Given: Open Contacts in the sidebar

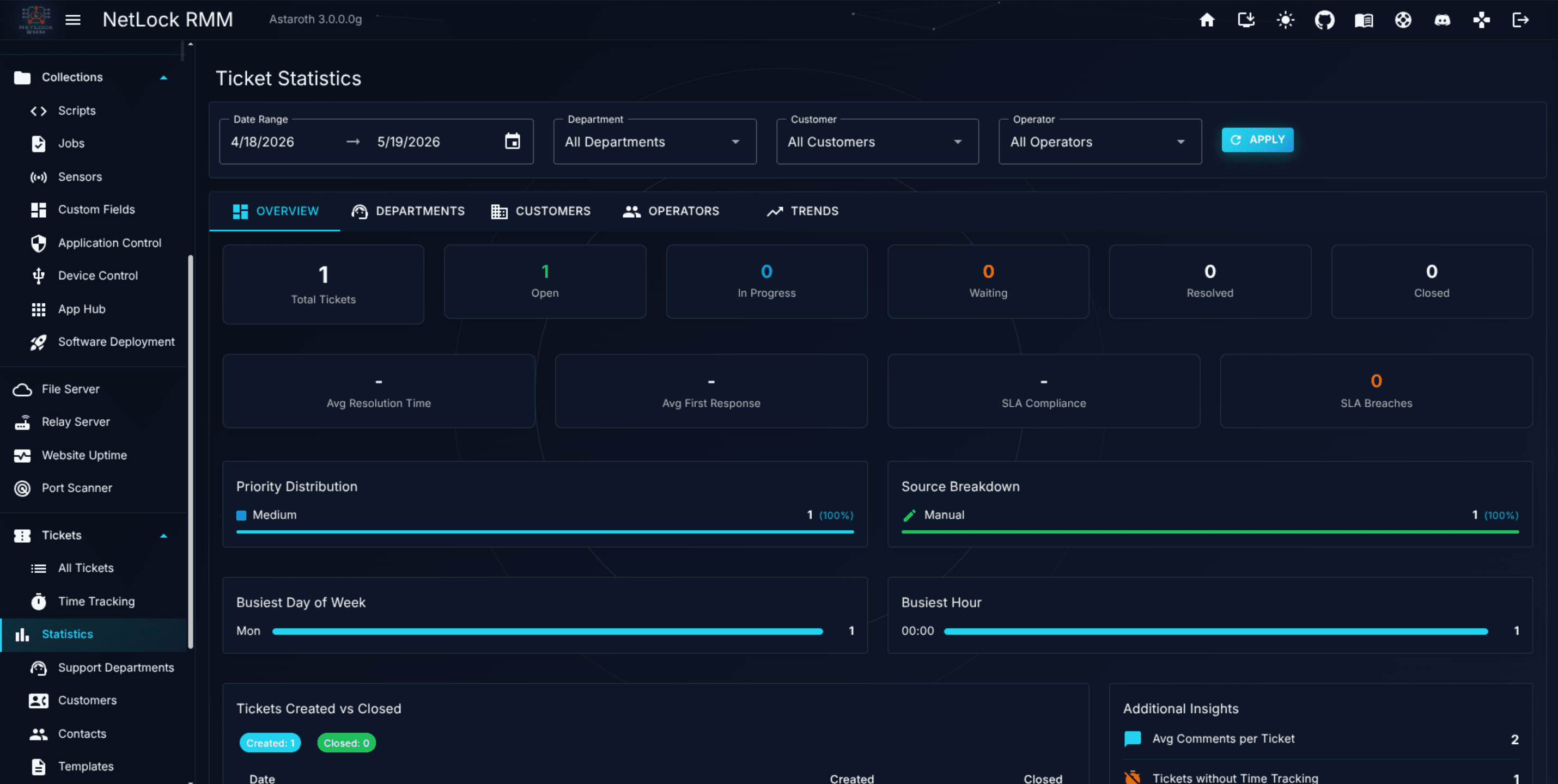Looking at the screenshot, I should pyautogui.click(x=94, y=733).
